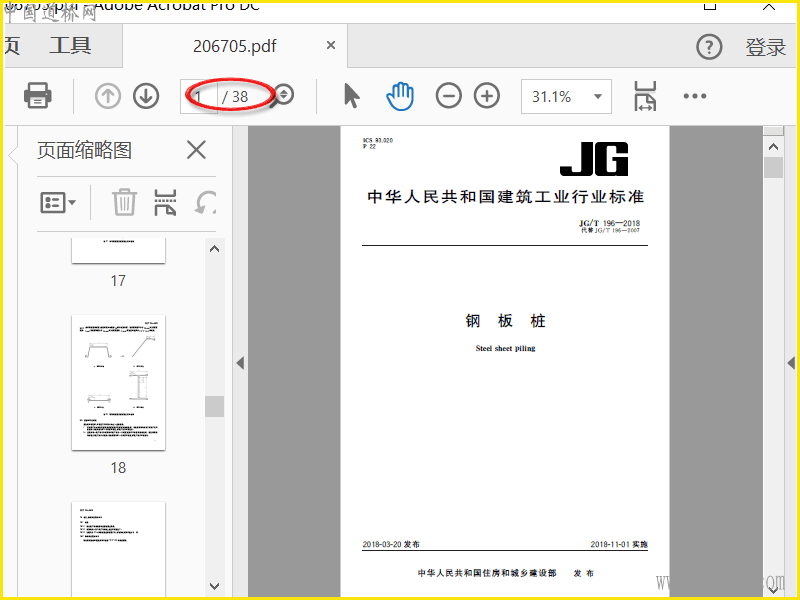Screen dimensions: 800x600
Task: Select the page 17 thumbnail
Action: pyautogui.click(x=118, y=251)
